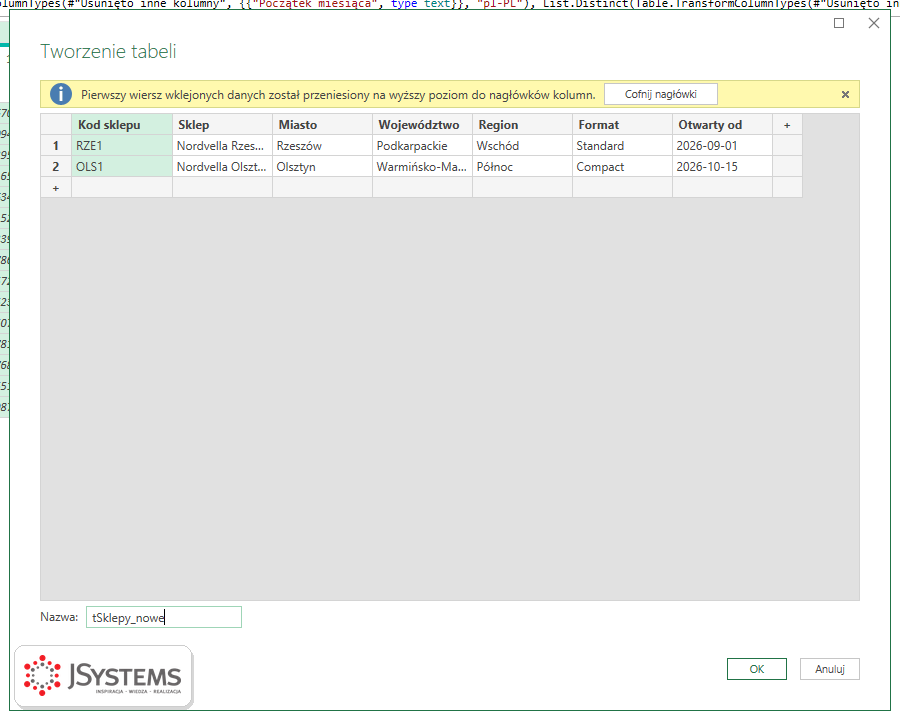Image resolution: width=900 pixels, height=720 pixels.
Task: Select the Kod sklepu column header
Action: point(122,125)
